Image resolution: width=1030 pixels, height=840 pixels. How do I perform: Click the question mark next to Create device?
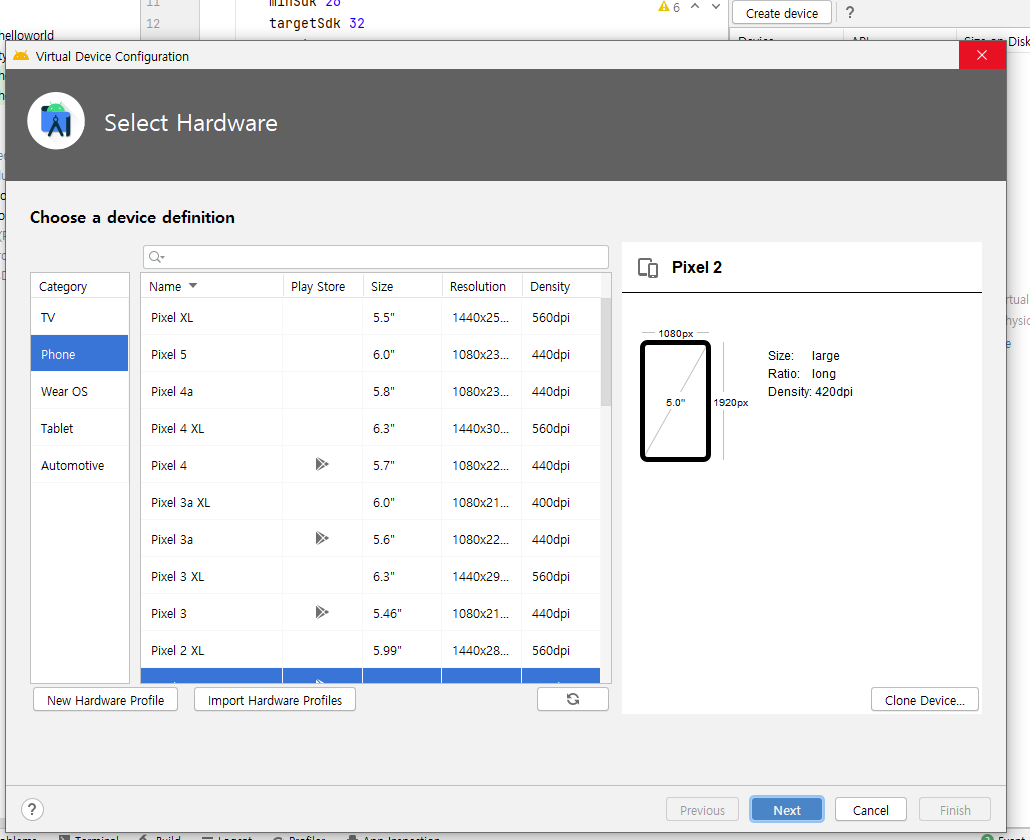(849, 12)
